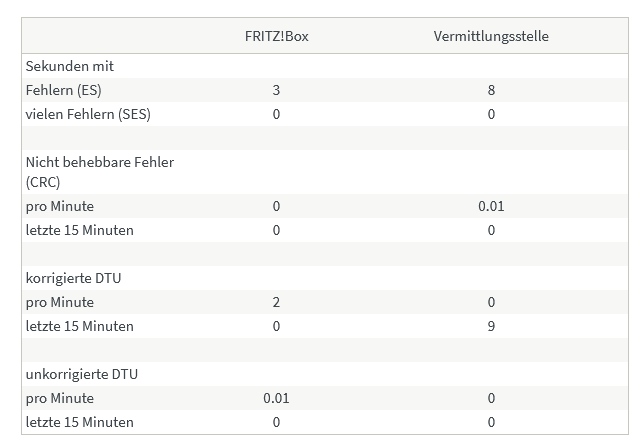Click korrigierte DTU pro Minute value 2
639x439 pixels.
click(x=276, y=302)
